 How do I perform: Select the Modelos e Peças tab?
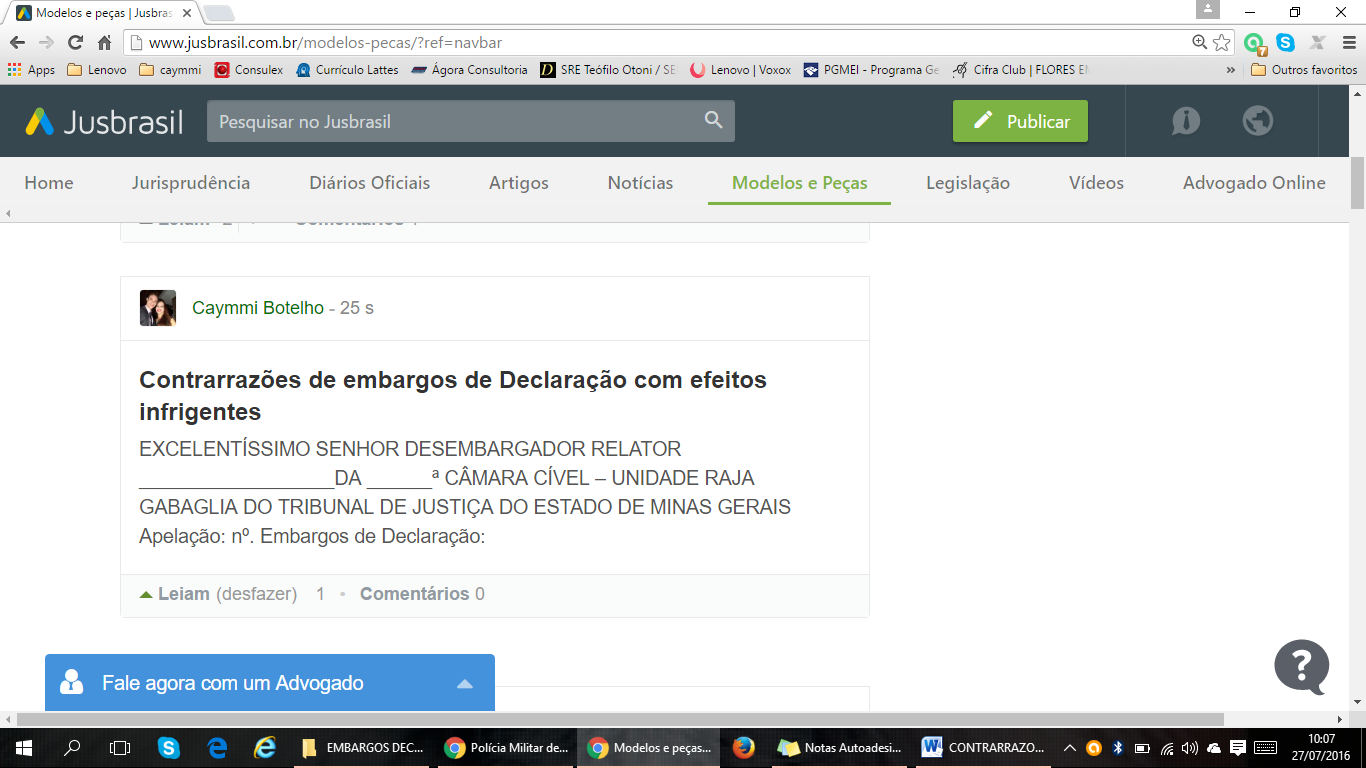pyautogui.click(x=800, y=183)
